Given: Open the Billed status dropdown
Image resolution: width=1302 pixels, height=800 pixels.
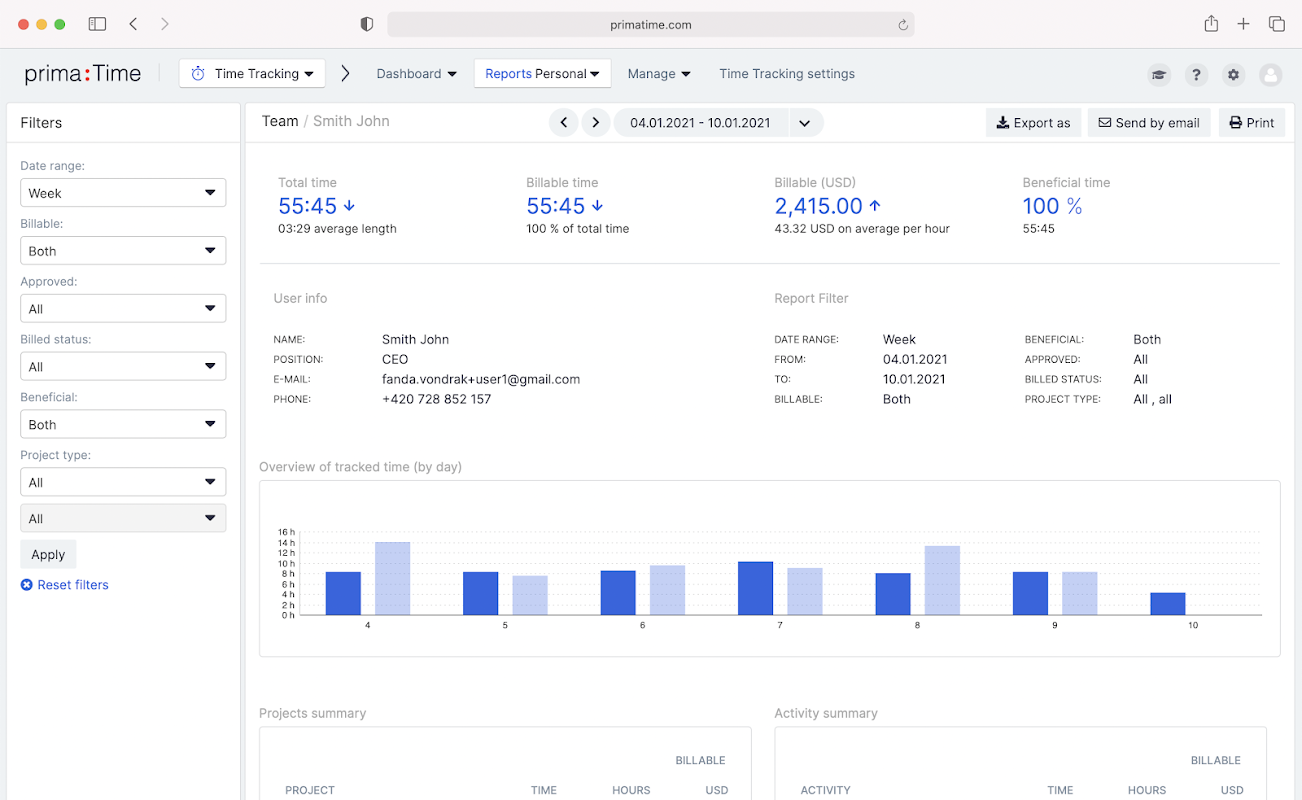Looking at the screenshot, I should point(123,367).
